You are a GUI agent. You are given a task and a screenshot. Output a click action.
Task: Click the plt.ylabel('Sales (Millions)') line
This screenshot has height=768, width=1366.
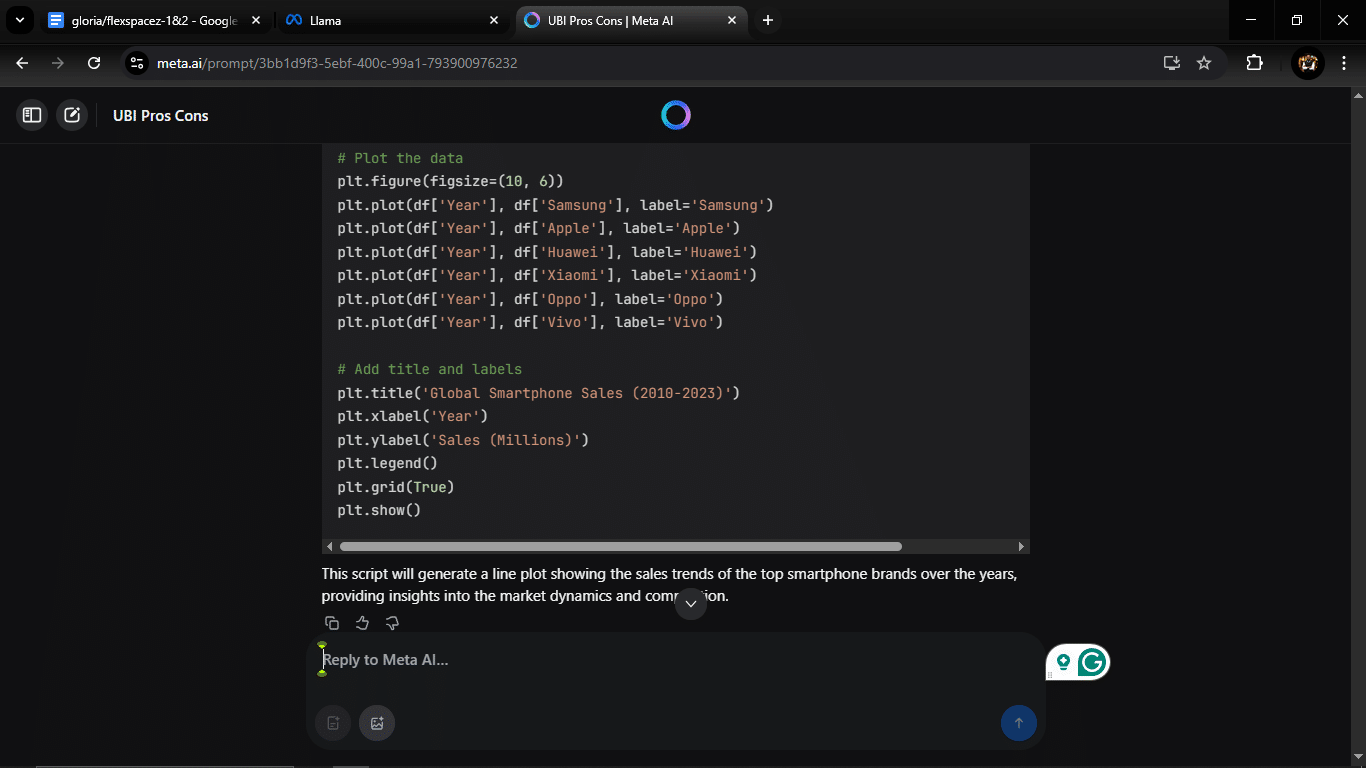(x=463, y=440)
